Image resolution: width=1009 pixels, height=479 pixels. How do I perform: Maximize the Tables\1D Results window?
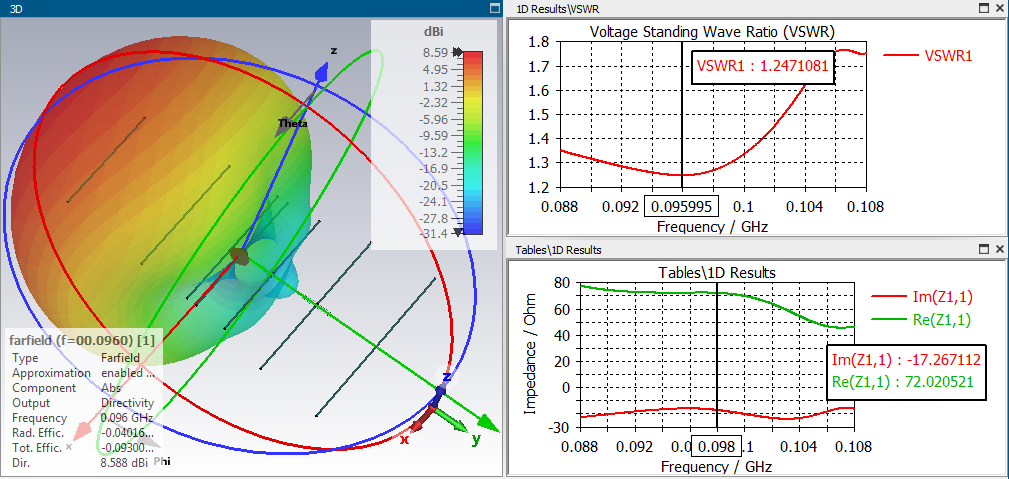tap(984, 249)
